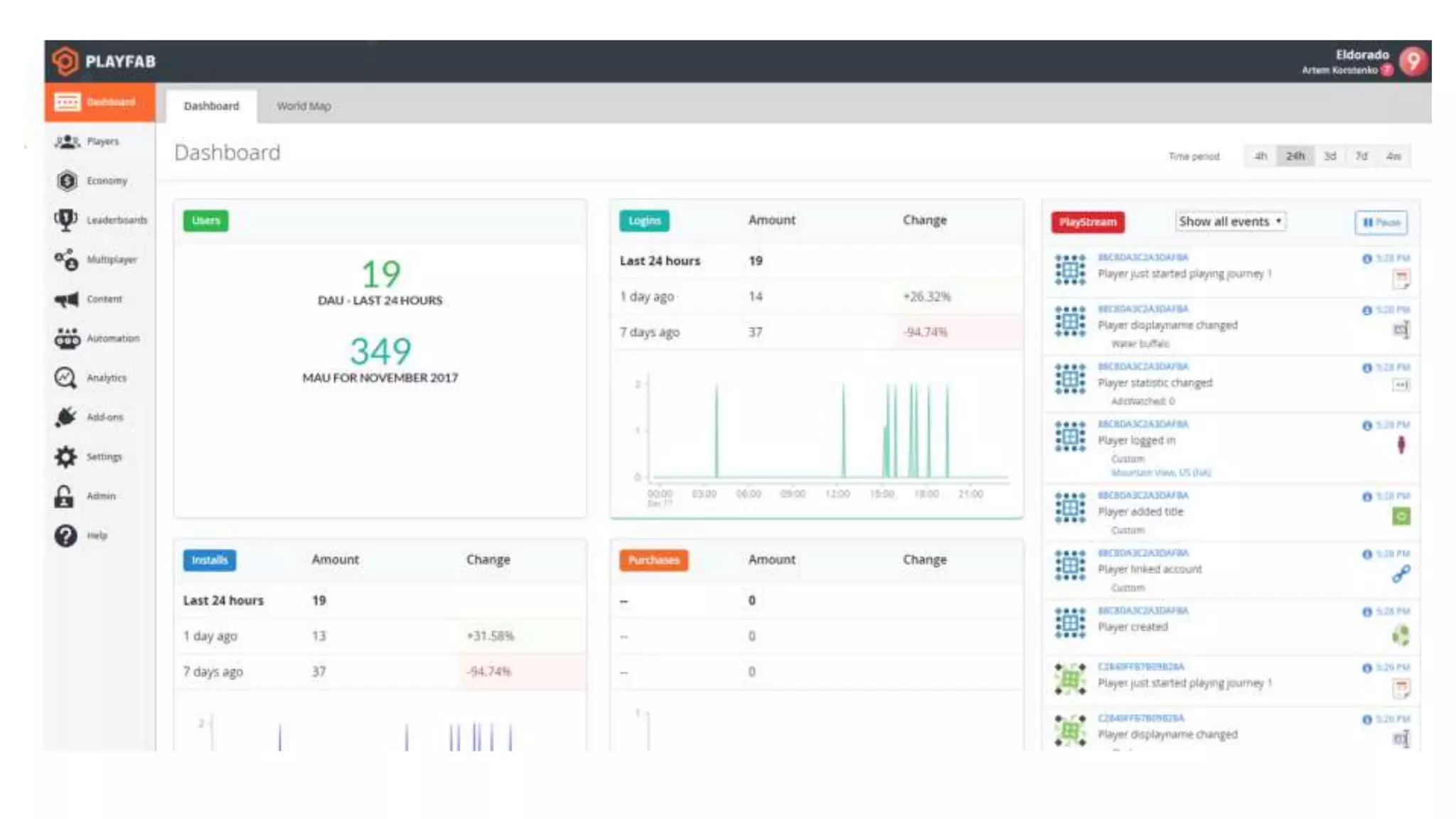Expand the Show all events dropdown

[x=1230, y=222]
